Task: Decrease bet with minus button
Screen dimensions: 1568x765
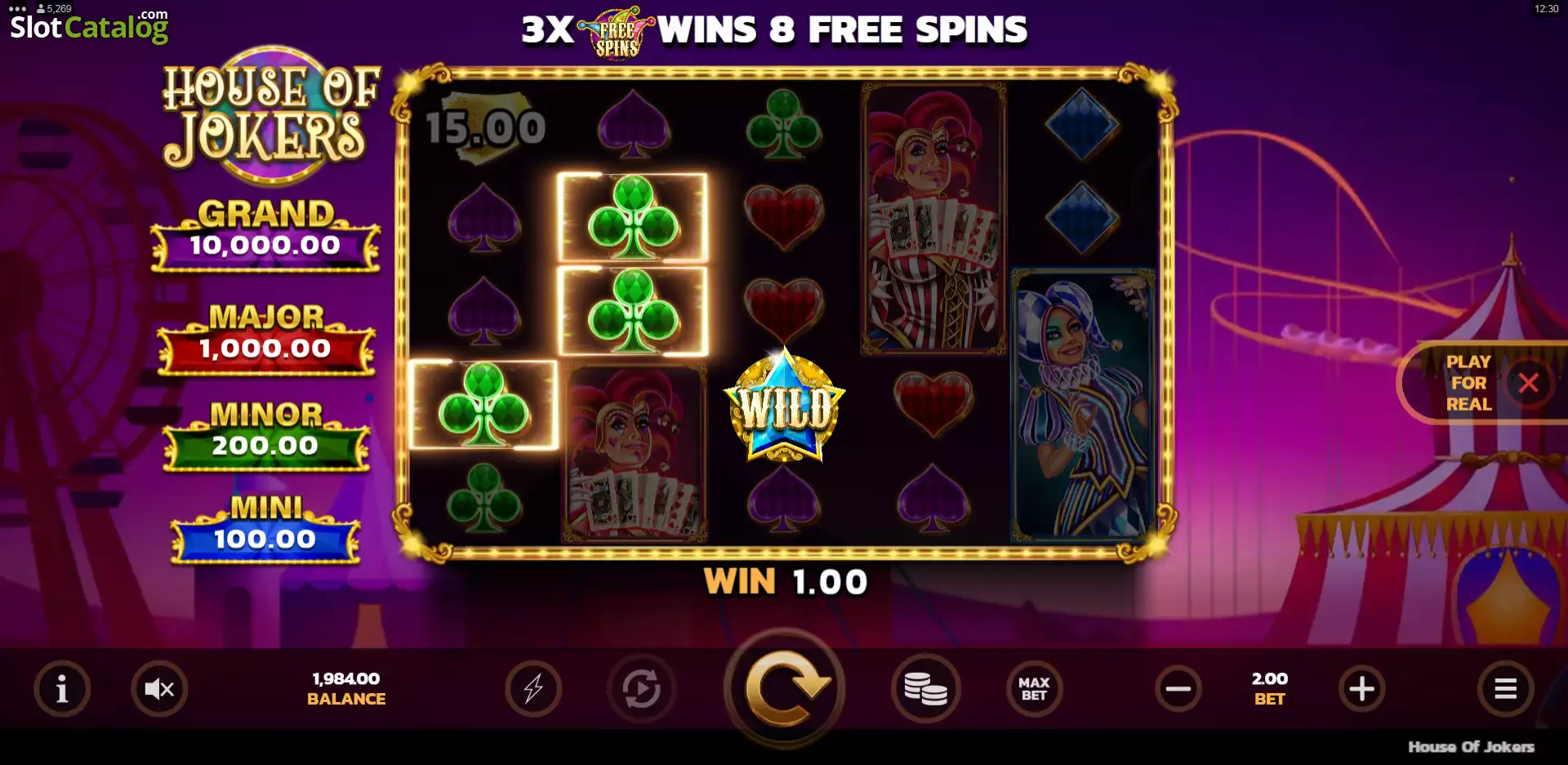Action: [1178, 689]
